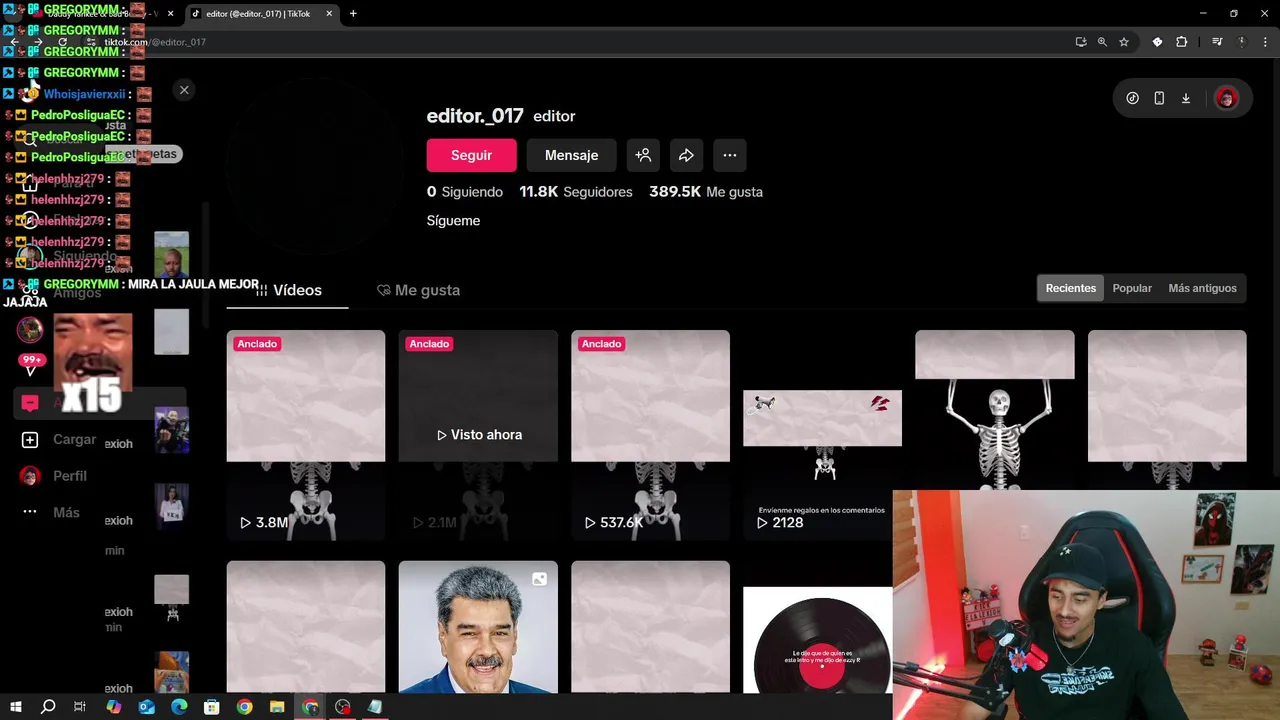Image resolution: width=1280 pixels, height=720 pixels.
Task: Open the media control music icon
Action: click(1217, 42)
